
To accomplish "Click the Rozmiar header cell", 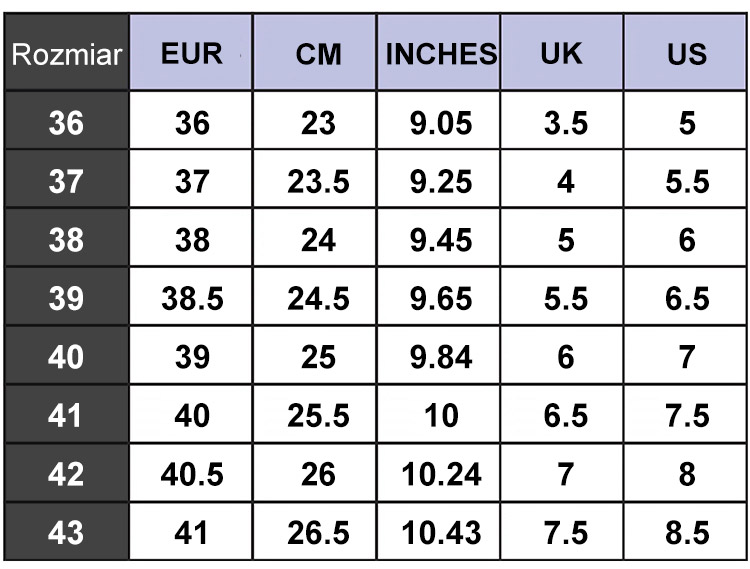I will 66,52.
